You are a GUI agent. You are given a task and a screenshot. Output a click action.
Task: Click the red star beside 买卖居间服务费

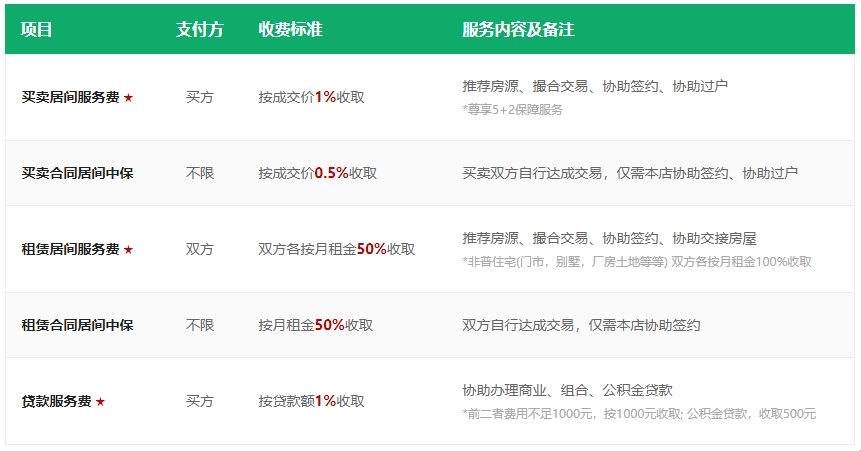128,98
